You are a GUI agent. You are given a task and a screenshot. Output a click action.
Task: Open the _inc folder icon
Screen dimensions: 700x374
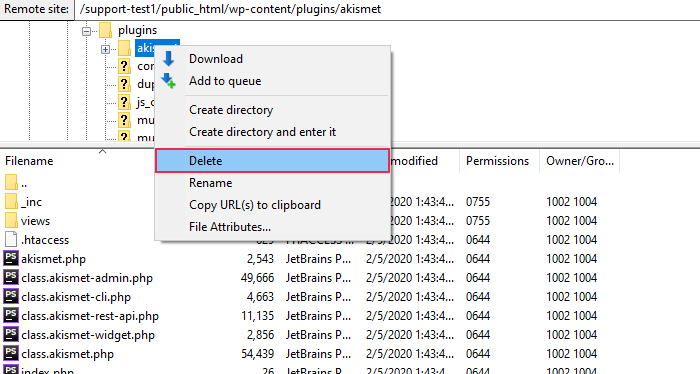click(x=11, y=202)
